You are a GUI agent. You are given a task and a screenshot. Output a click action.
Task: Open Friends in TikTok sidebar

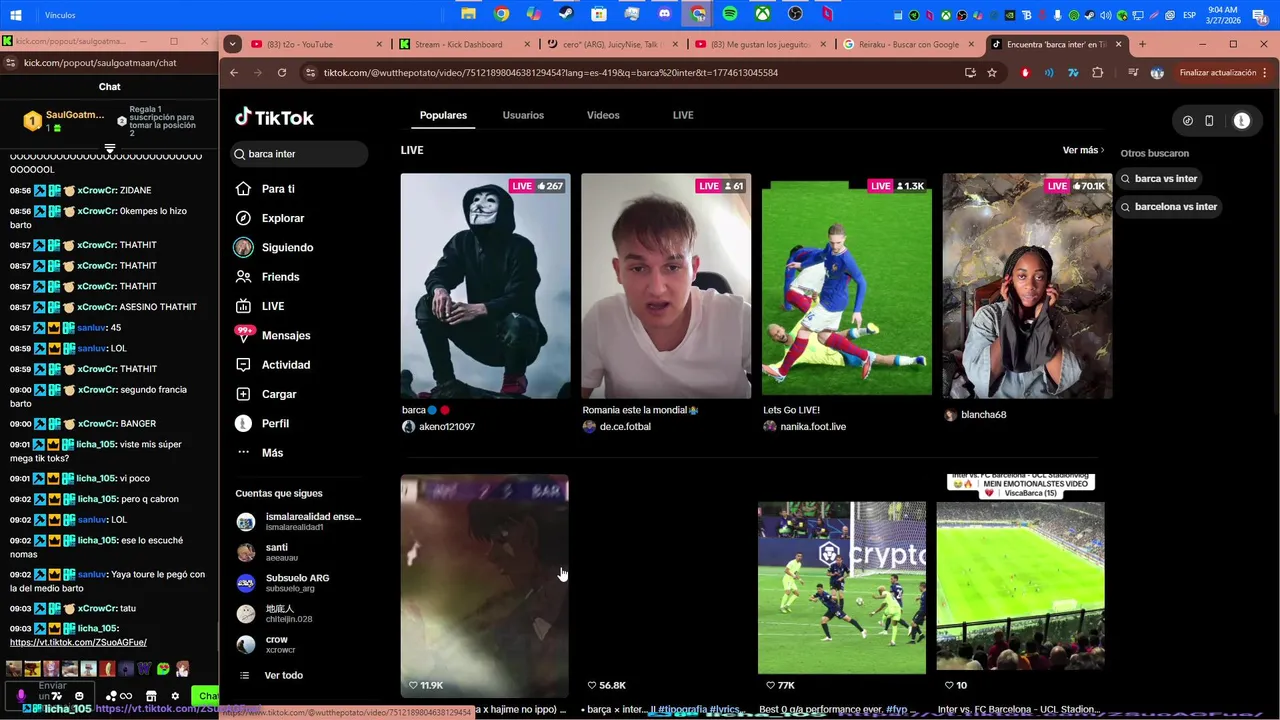coord(267,277)
